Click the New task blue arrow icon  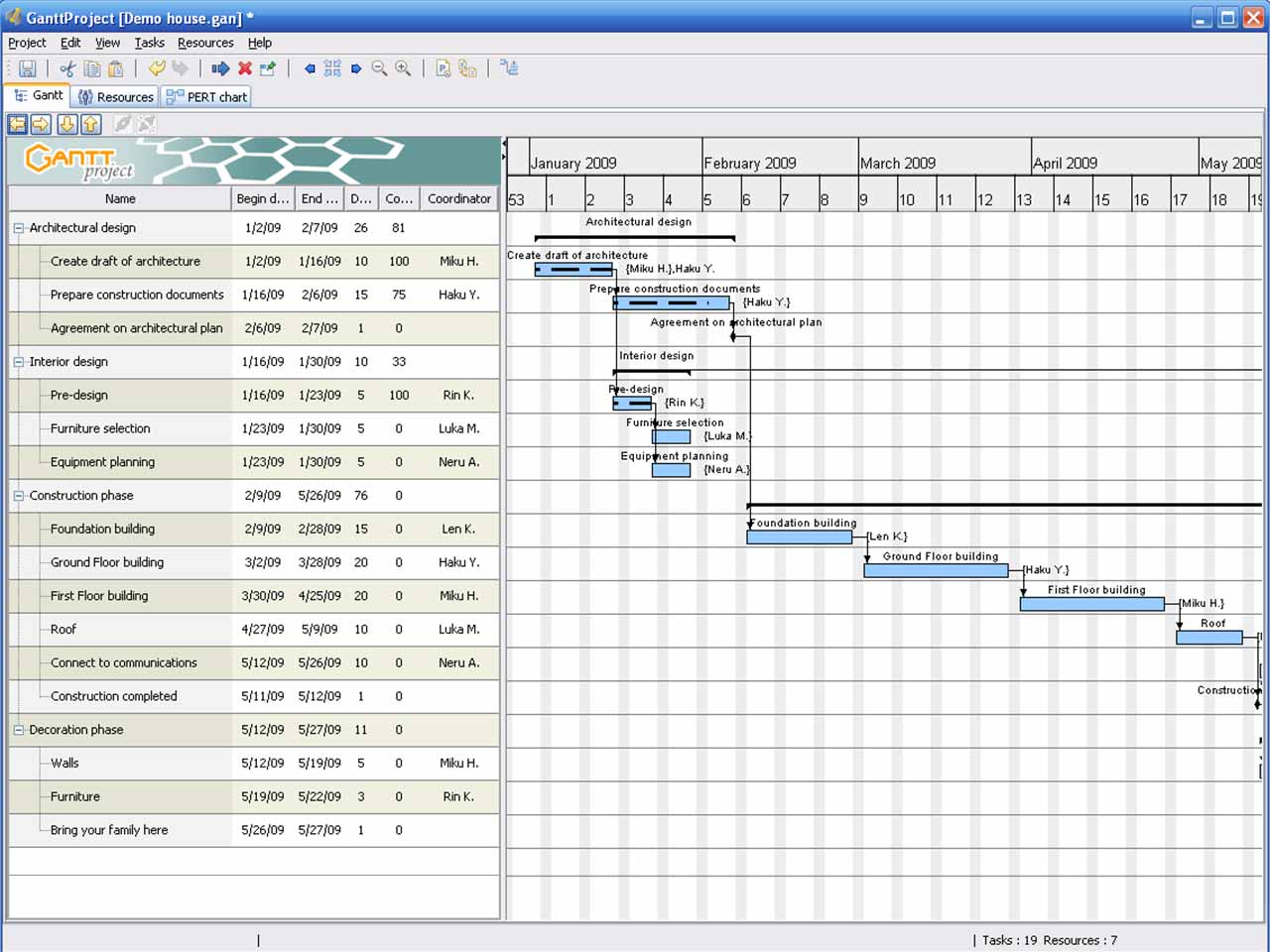220,68
